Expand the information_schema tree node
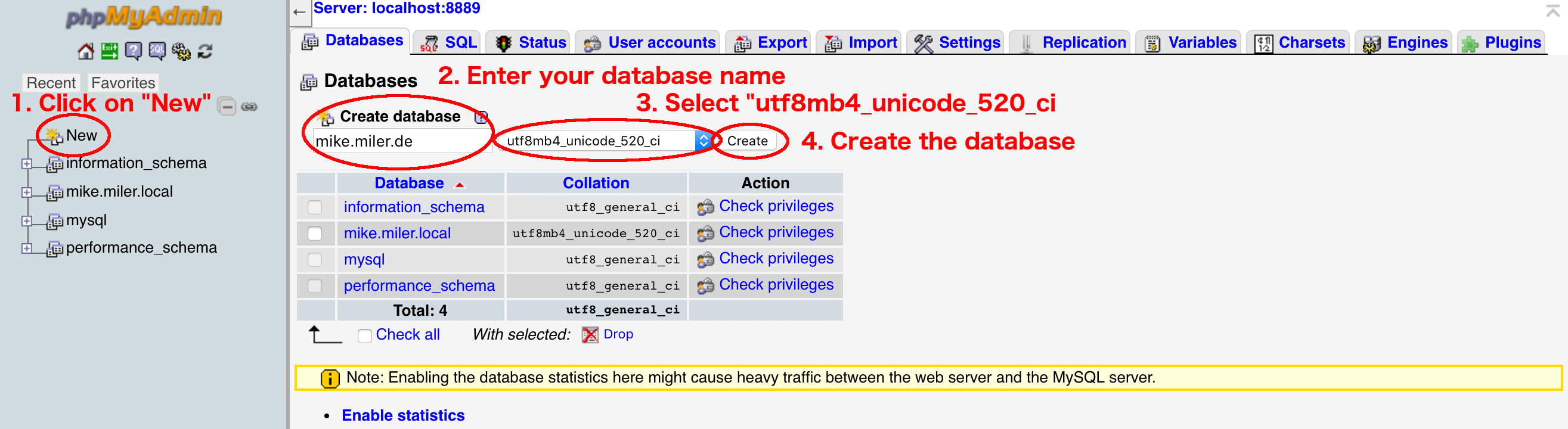 26,164
